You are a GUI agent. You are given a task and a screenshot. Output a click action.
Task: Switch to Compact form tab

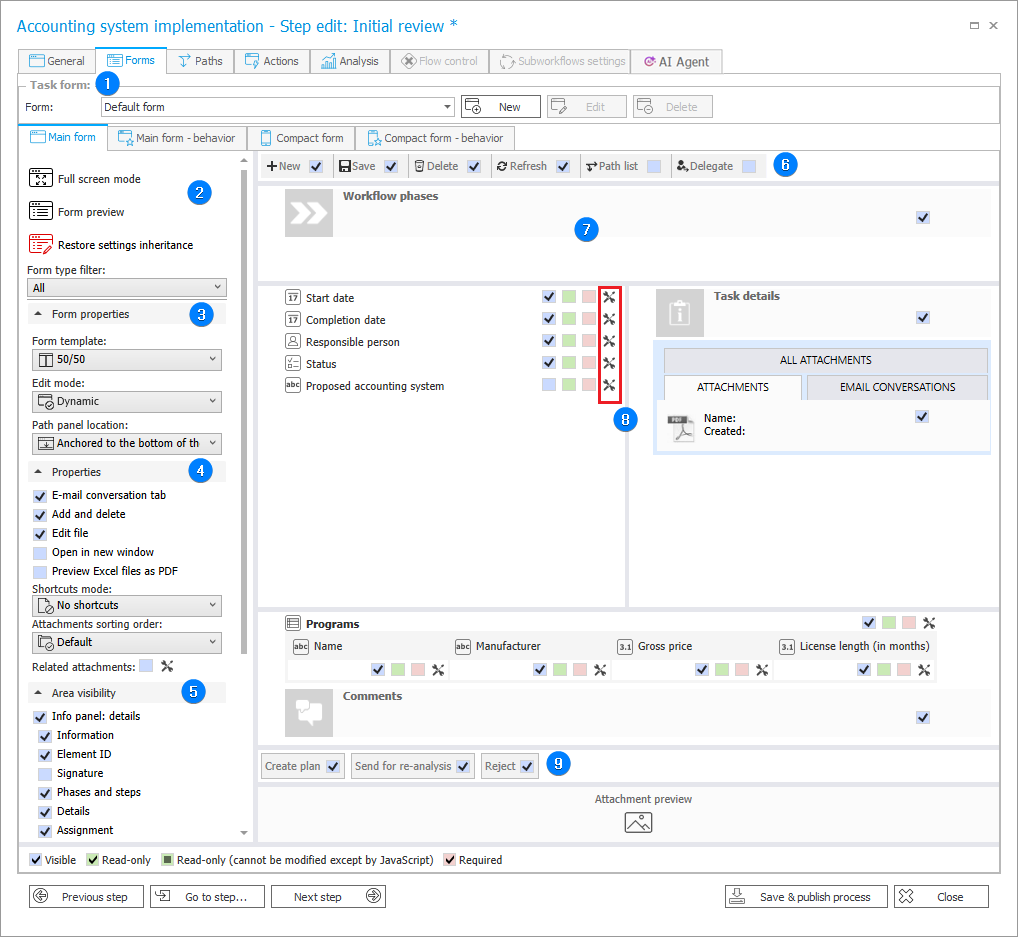click(x=301, y=138)
